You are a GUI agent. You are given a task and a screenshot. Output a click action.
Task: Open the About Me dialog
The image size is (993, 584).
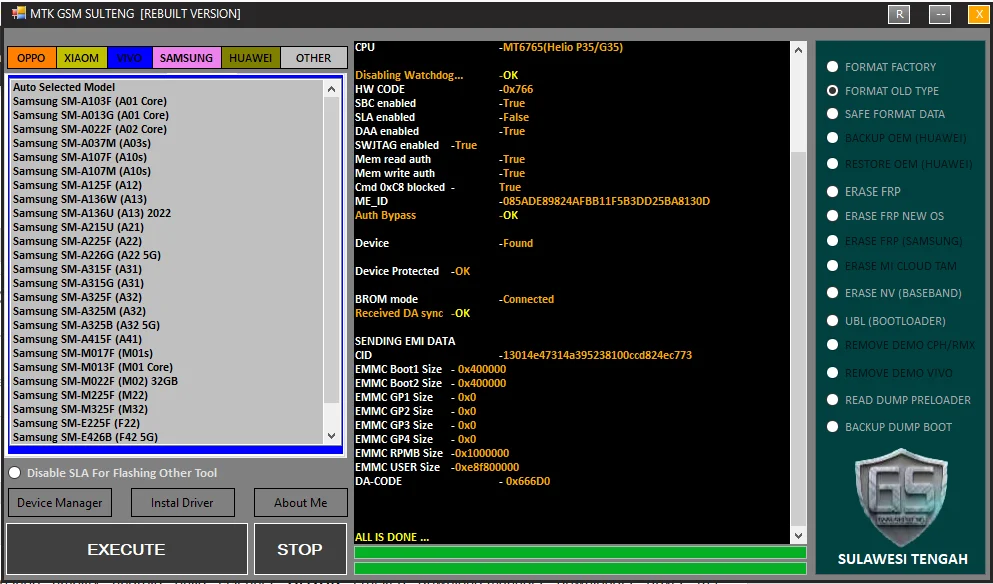(300, 503)
